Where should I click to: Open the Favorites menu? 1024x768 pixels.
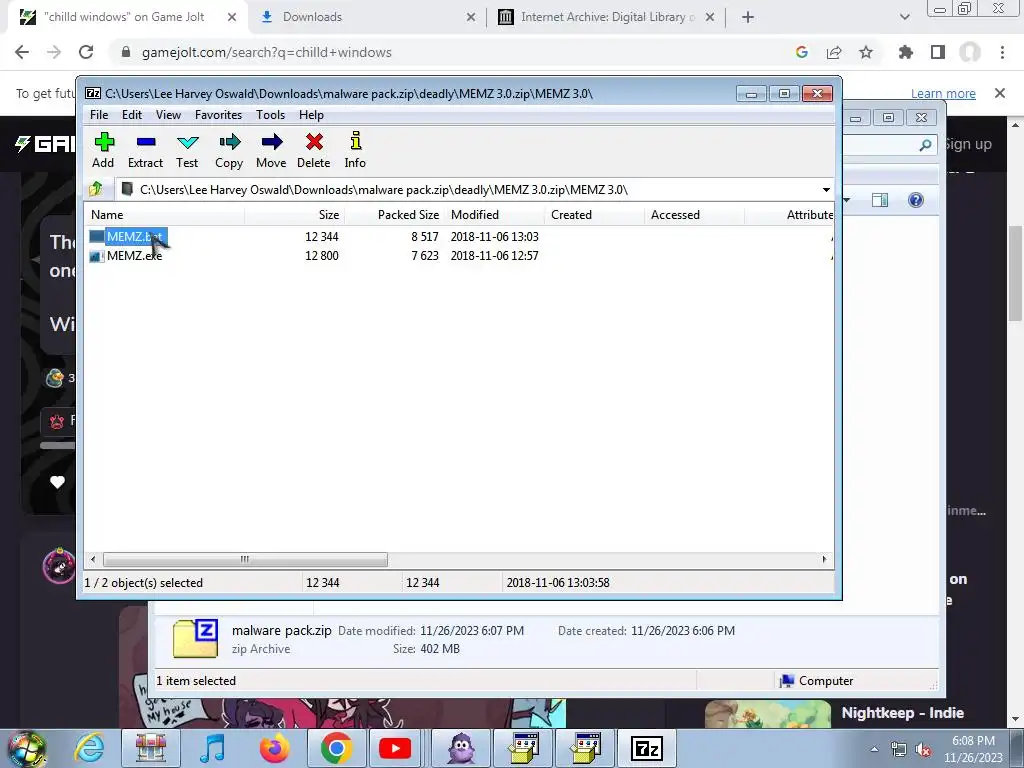[x=218, y=115]
